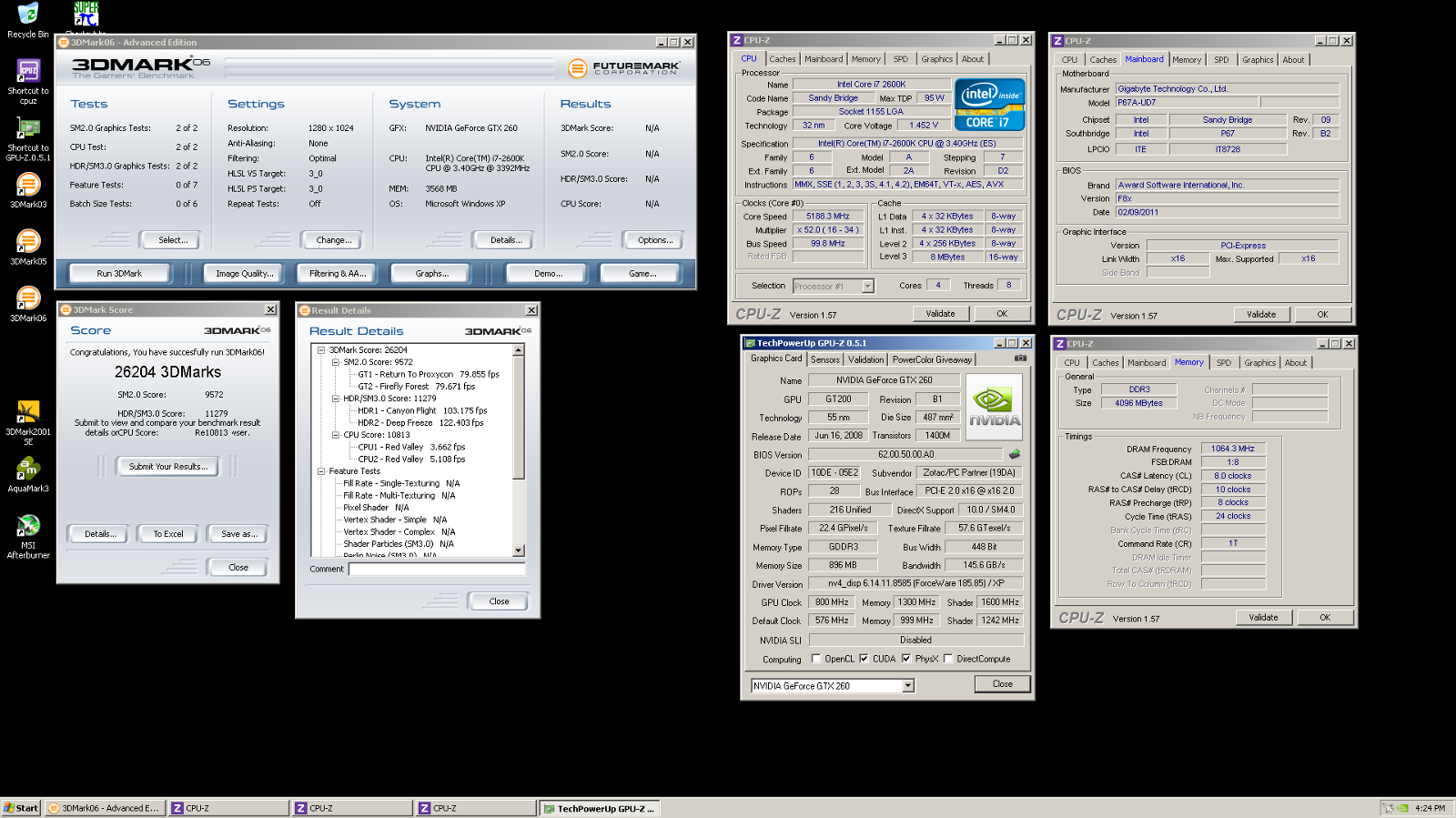Click the NVIDIA tray icon in the taskbar
The width and height of the screenshot is (1456, 818).
coord(1403,808)
